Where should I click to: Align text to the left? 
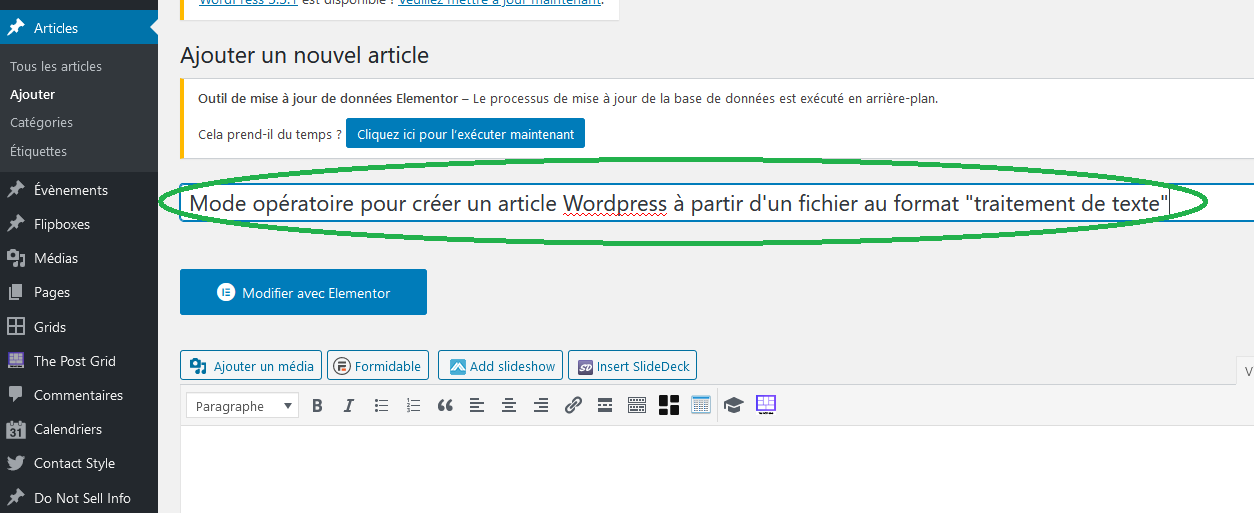click(x=477, y=406)
